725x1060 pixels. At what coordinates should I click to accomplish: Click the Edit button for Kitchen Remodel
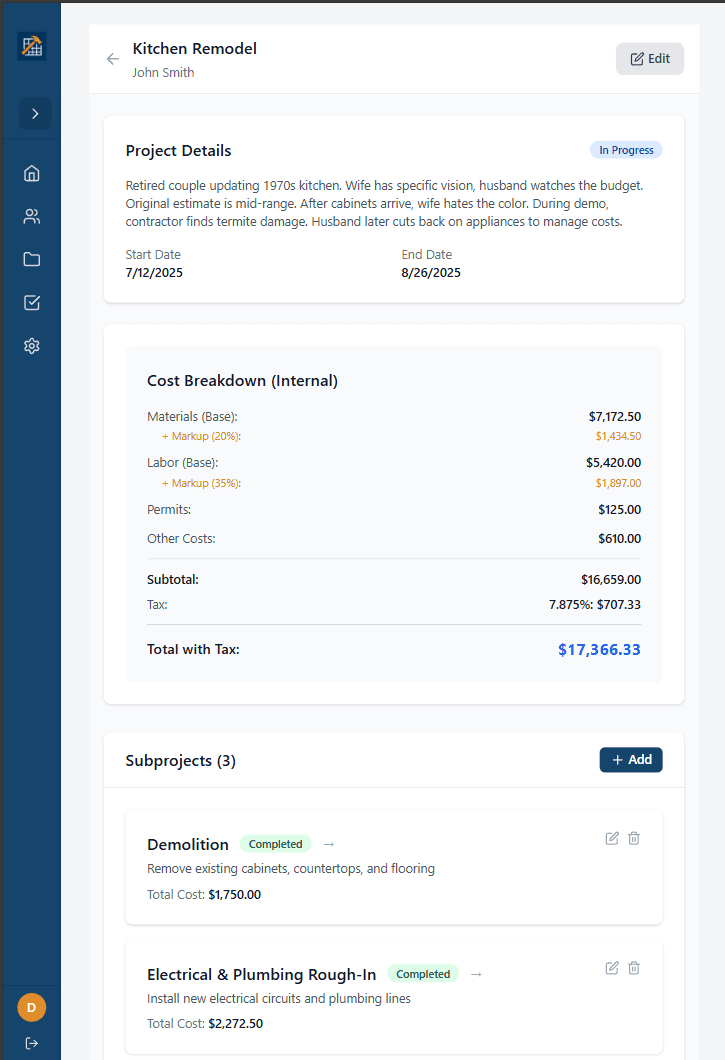click(650, 58)
